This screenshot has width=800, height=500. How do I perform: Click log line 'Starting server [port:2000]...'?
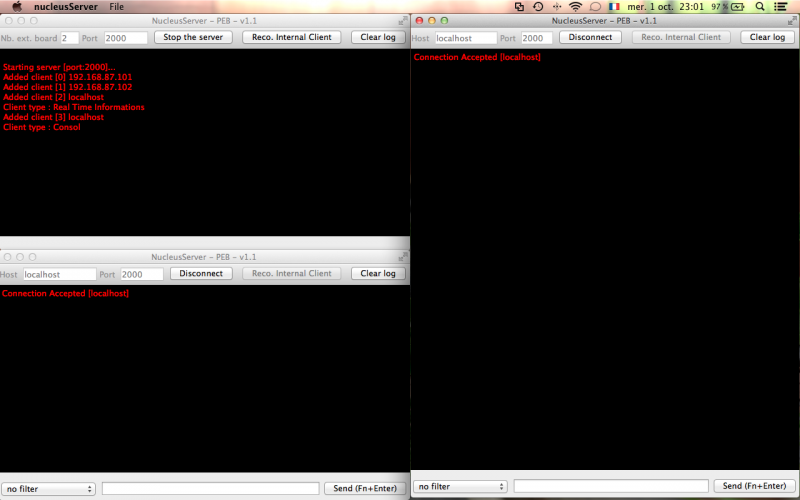point(59,67)
